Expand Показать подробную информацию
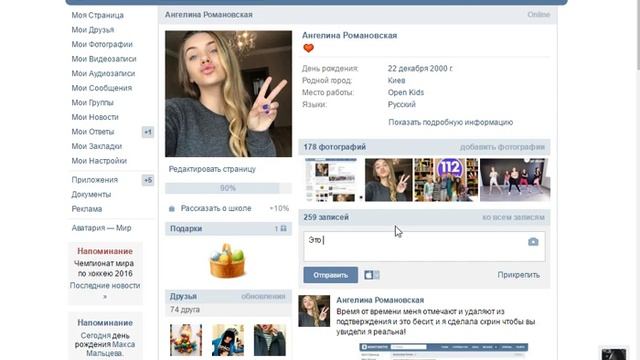 point(451,122)
